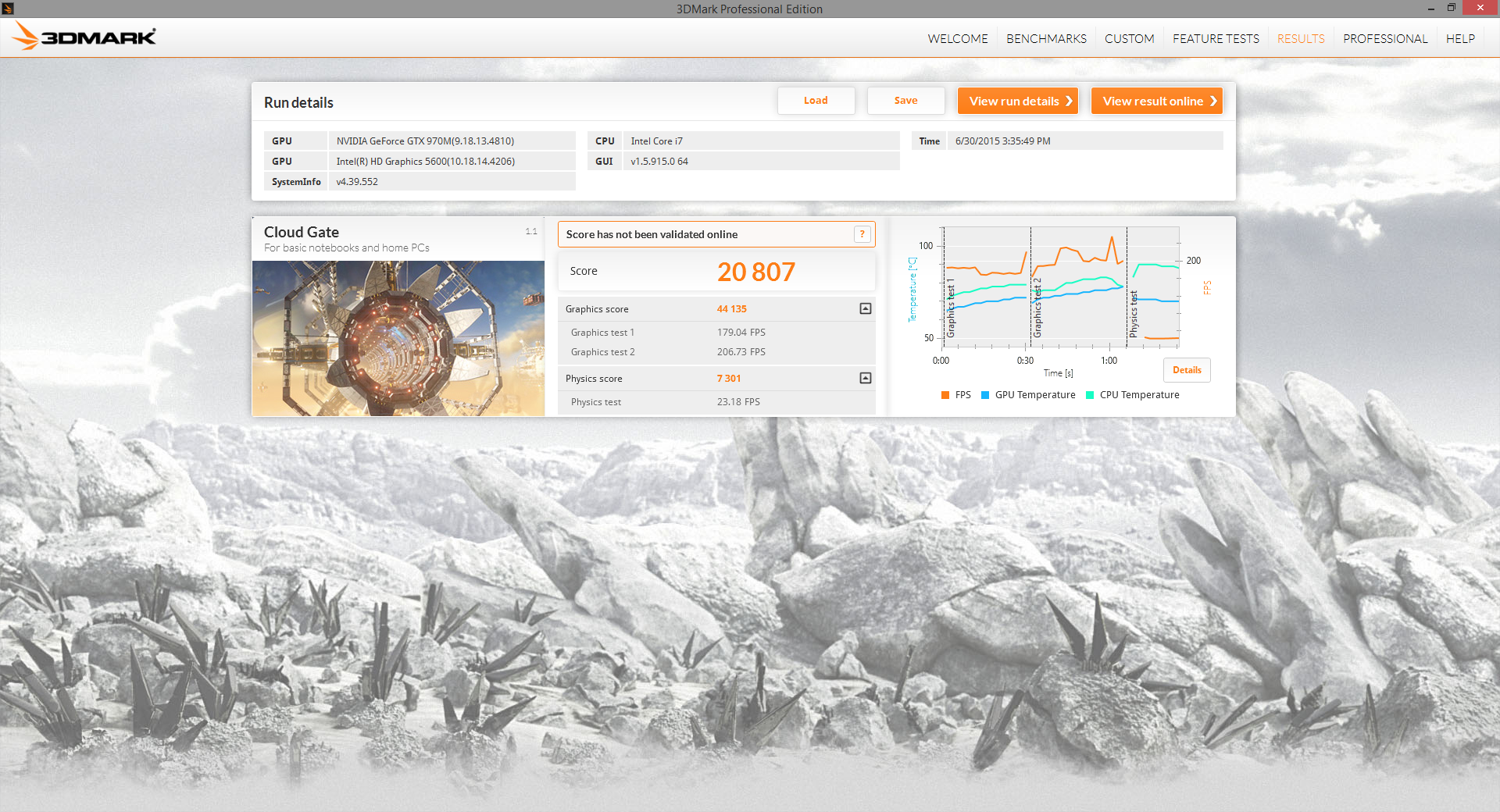Open the Feature Tests tab
The width and height of the screenshot is (1500, 812).
click(x=1216, y=38)
